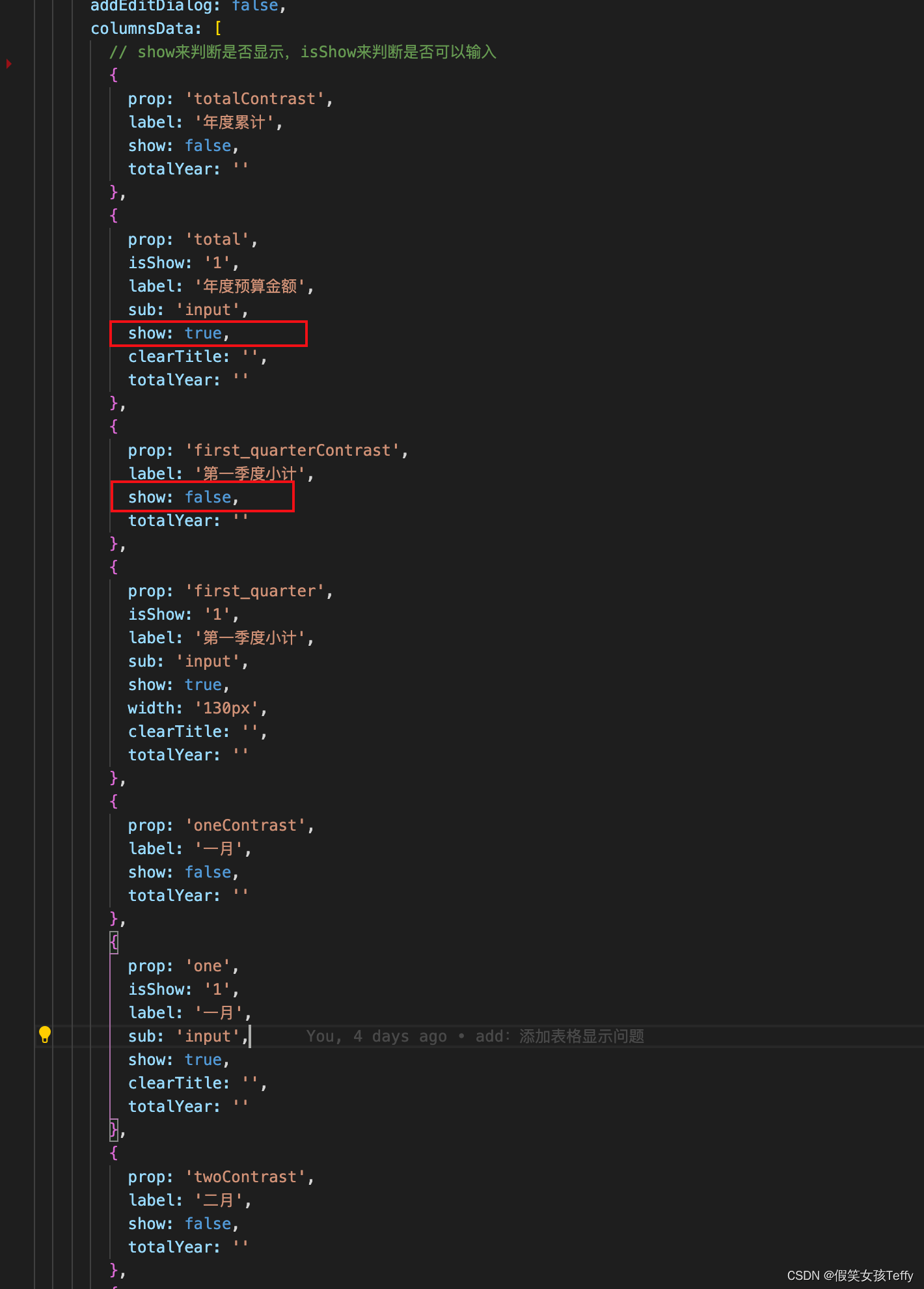The height and width of the screenshot is (1289, 924).
Task: Click the git blame text "You, 4 days ago"
Action: coord(377,1036)
